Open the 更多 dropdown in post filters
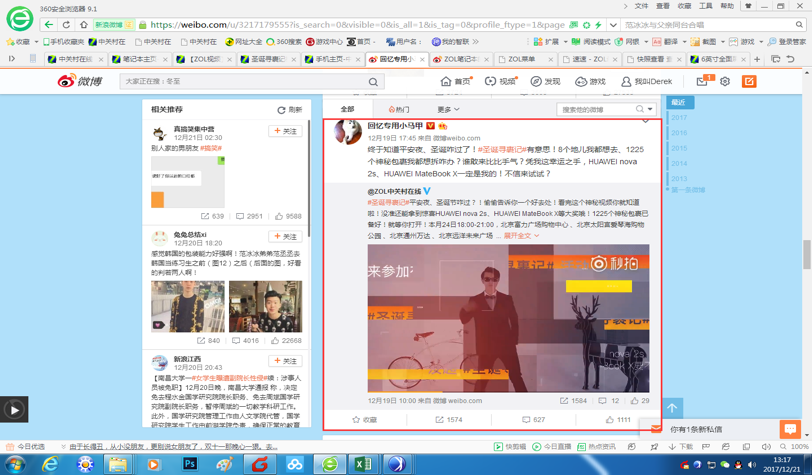The image size is (812, 475). pyautogui.click(x=448, y=109)
